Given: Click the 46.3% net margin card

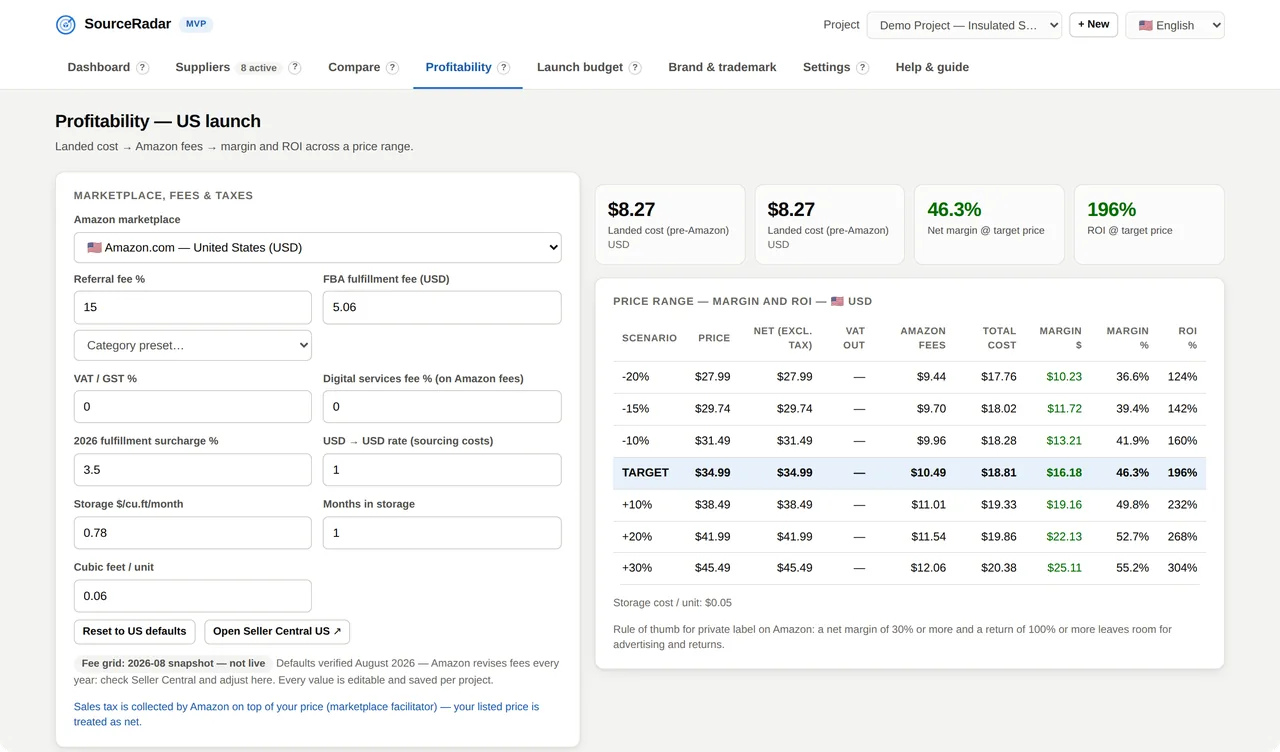Looking at the screenshot, I should coord(989,224).
